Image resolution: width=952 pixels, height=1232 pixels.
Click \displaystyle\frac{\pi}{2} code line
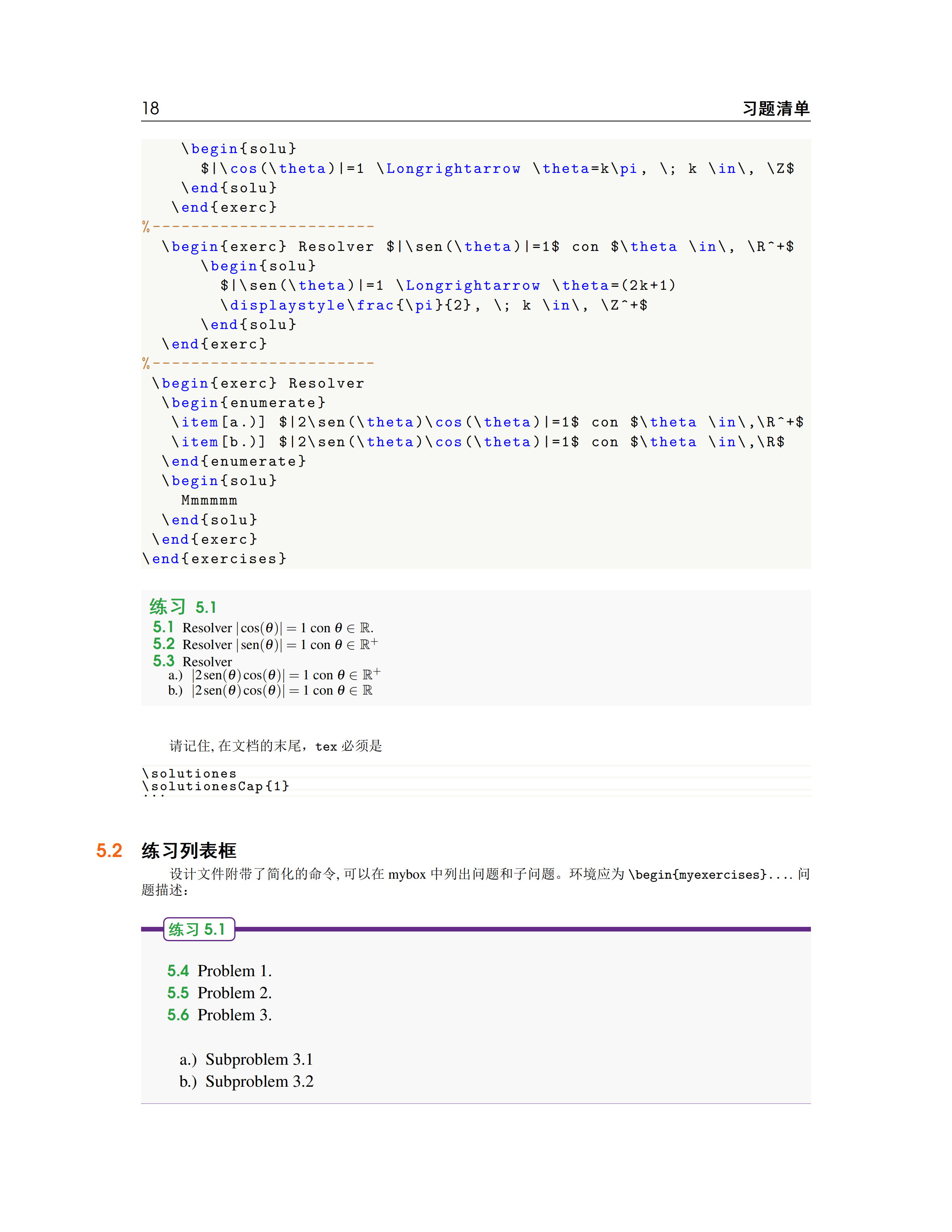coord(434,305)
